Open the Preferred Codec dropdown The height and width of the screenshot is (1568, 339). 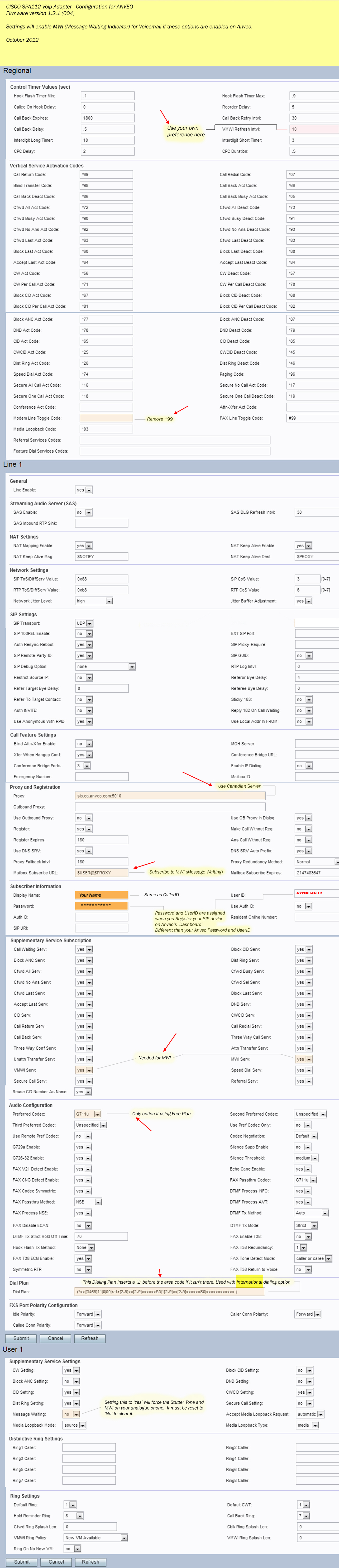pos(88,1114)
